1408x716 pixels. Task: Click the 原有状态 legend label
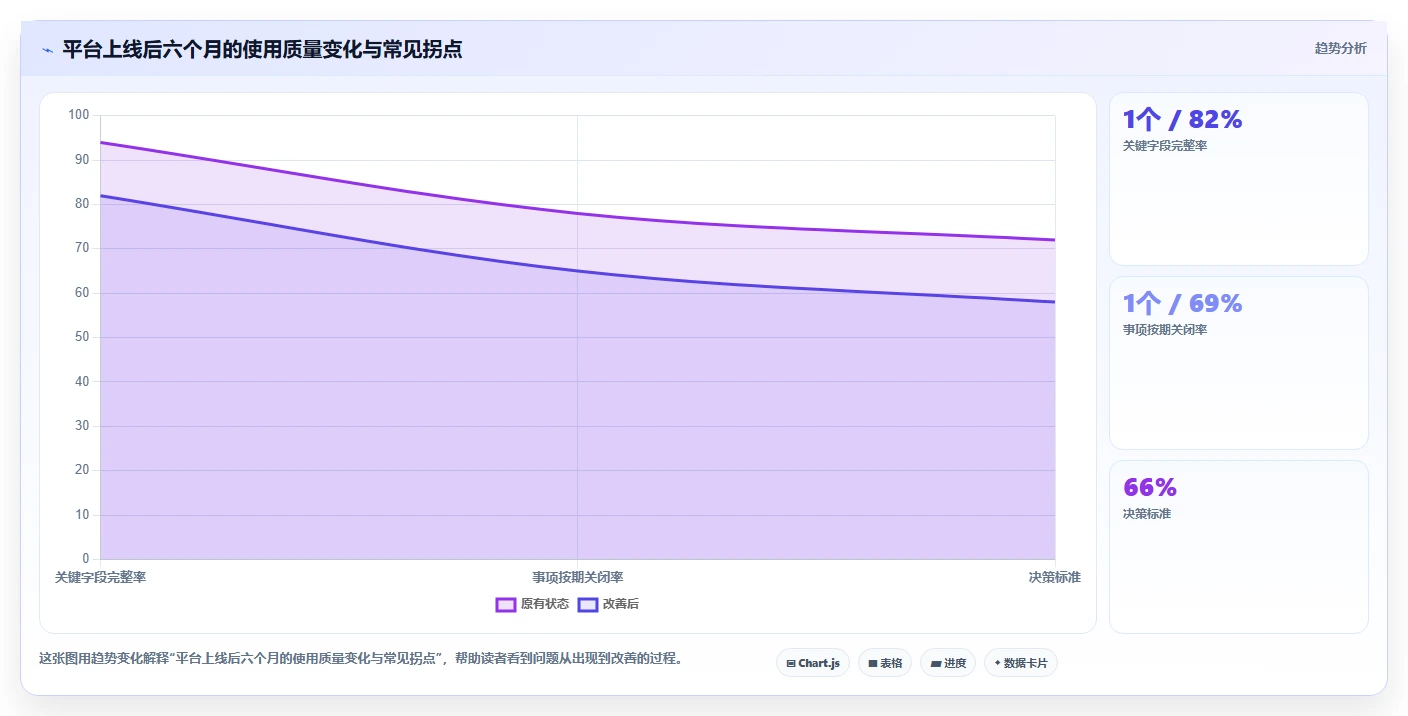545,604
